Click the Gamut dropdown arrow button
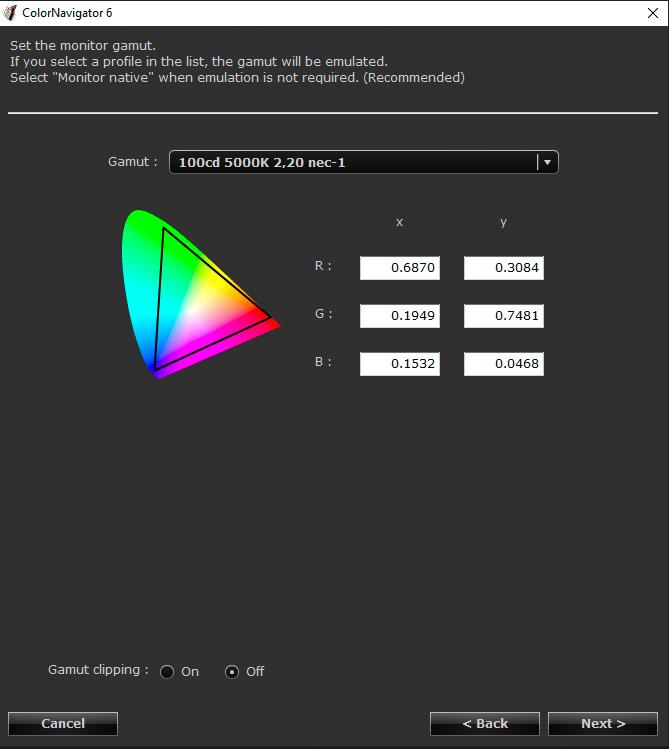Image resolution: width=669 pixels, height=749 pixels. (547, 162)
